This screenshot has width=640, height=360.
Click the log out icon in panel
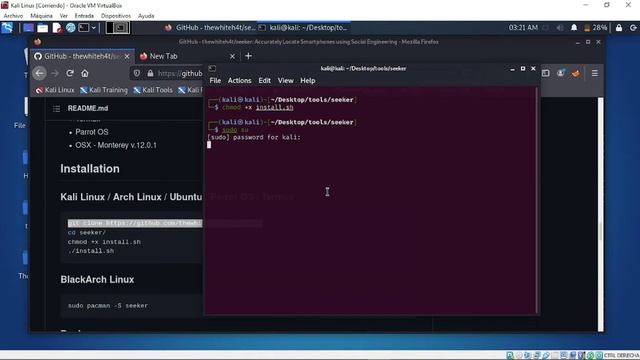click(633, 27)
